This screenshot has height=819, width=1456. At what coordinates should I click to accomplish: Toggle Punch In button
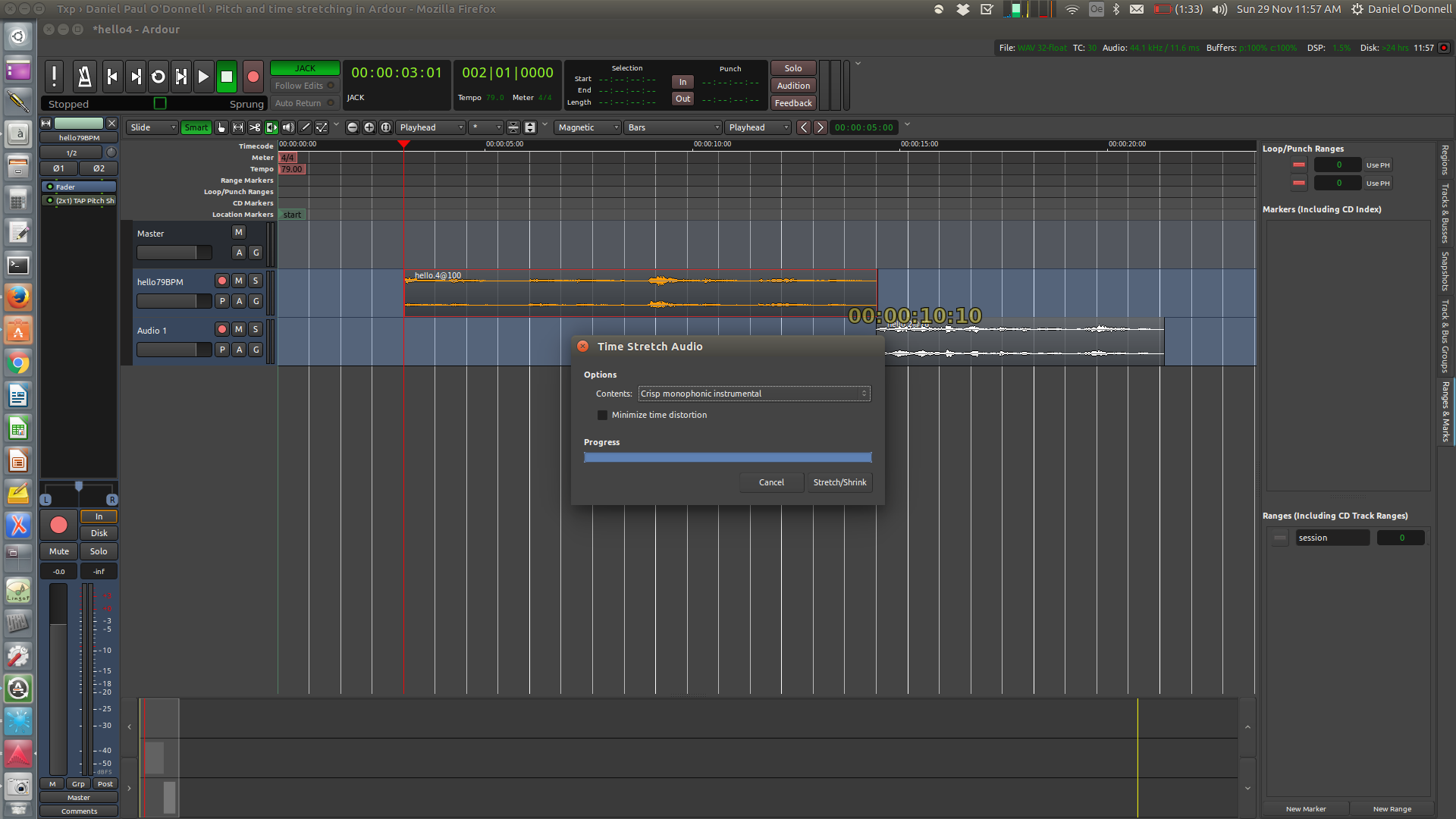coord(682,82)
